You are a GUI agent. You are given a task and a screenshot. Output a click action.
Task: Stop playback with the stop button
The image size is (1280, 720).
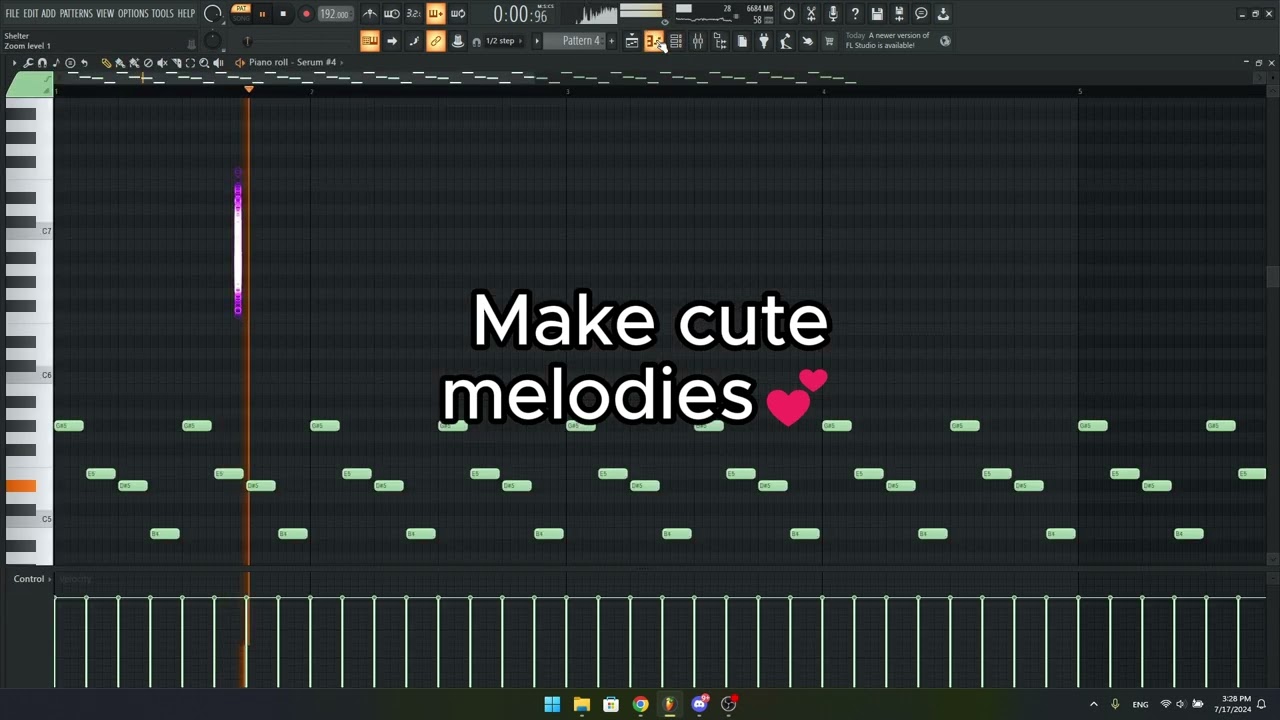click(283, 14)
